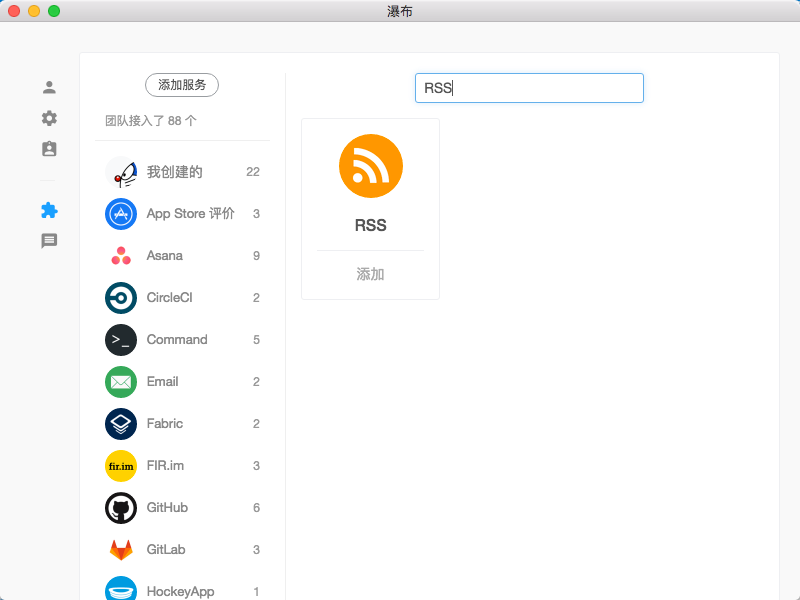The image size is (800, 600).
Task: Select Command in the service list
Action: (x=182, y=340)
